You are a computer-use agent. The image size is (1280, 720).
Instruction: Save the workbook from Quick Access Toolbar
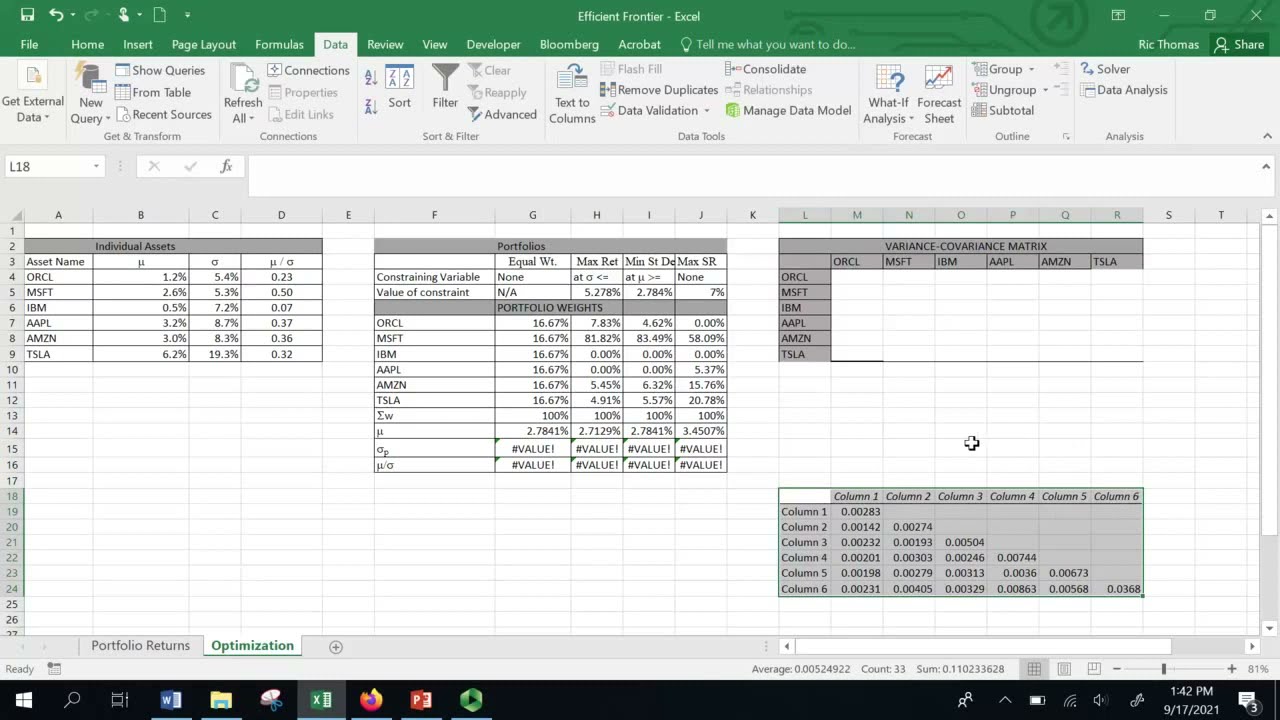[x=27, y=15]
